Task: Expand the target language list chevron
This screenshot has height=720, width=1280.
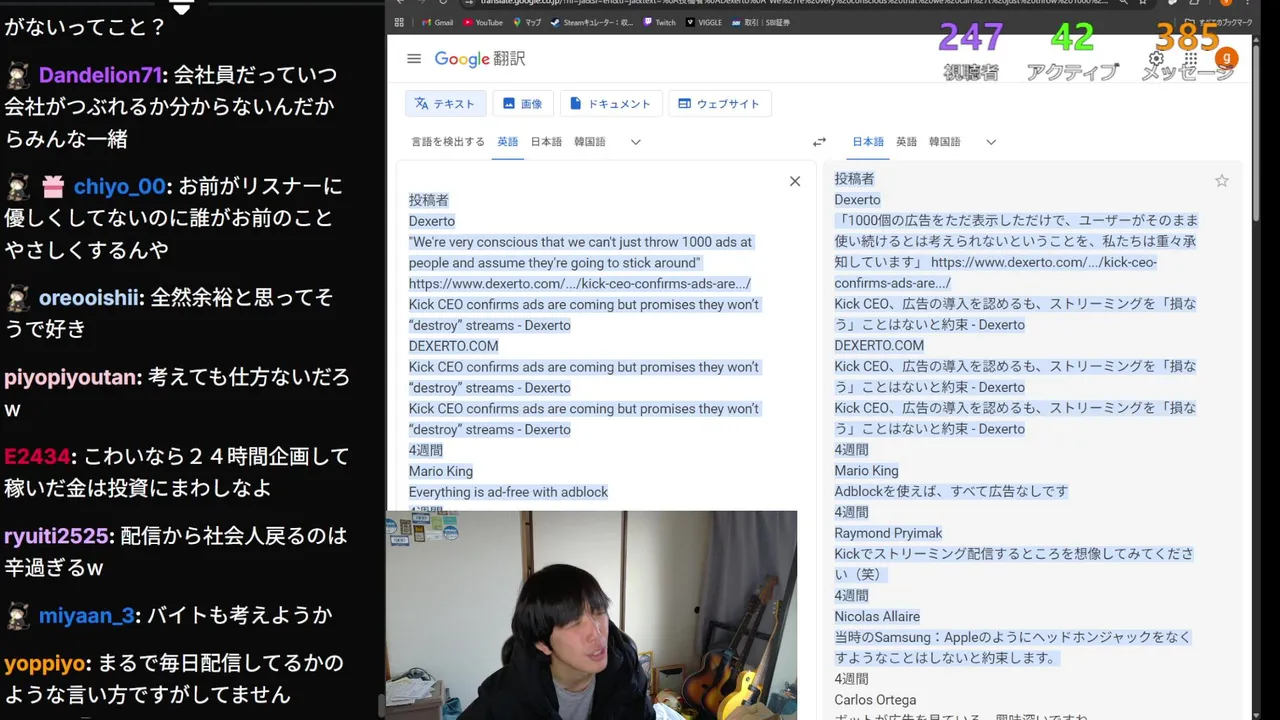Action: point(991,142)
